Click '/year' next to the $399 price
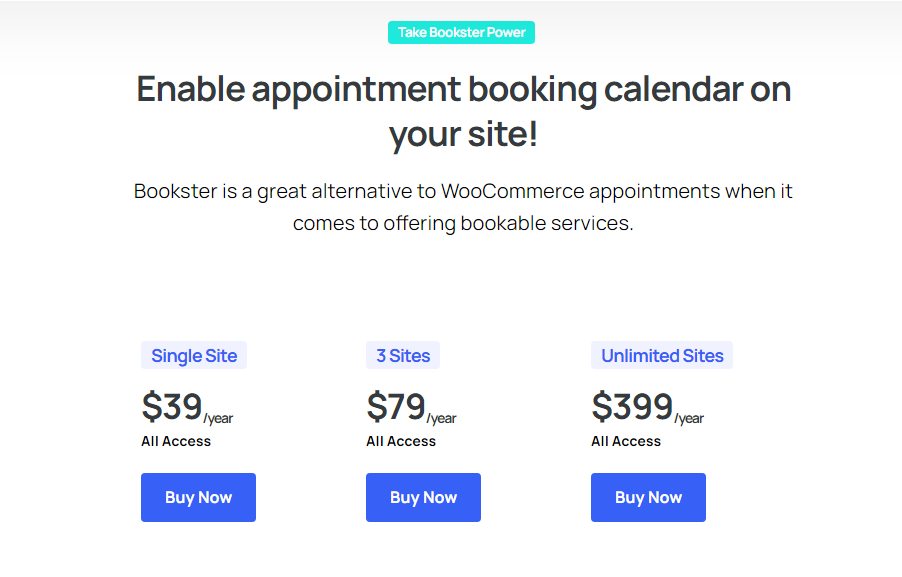The image size is (902, 577). 689,418
